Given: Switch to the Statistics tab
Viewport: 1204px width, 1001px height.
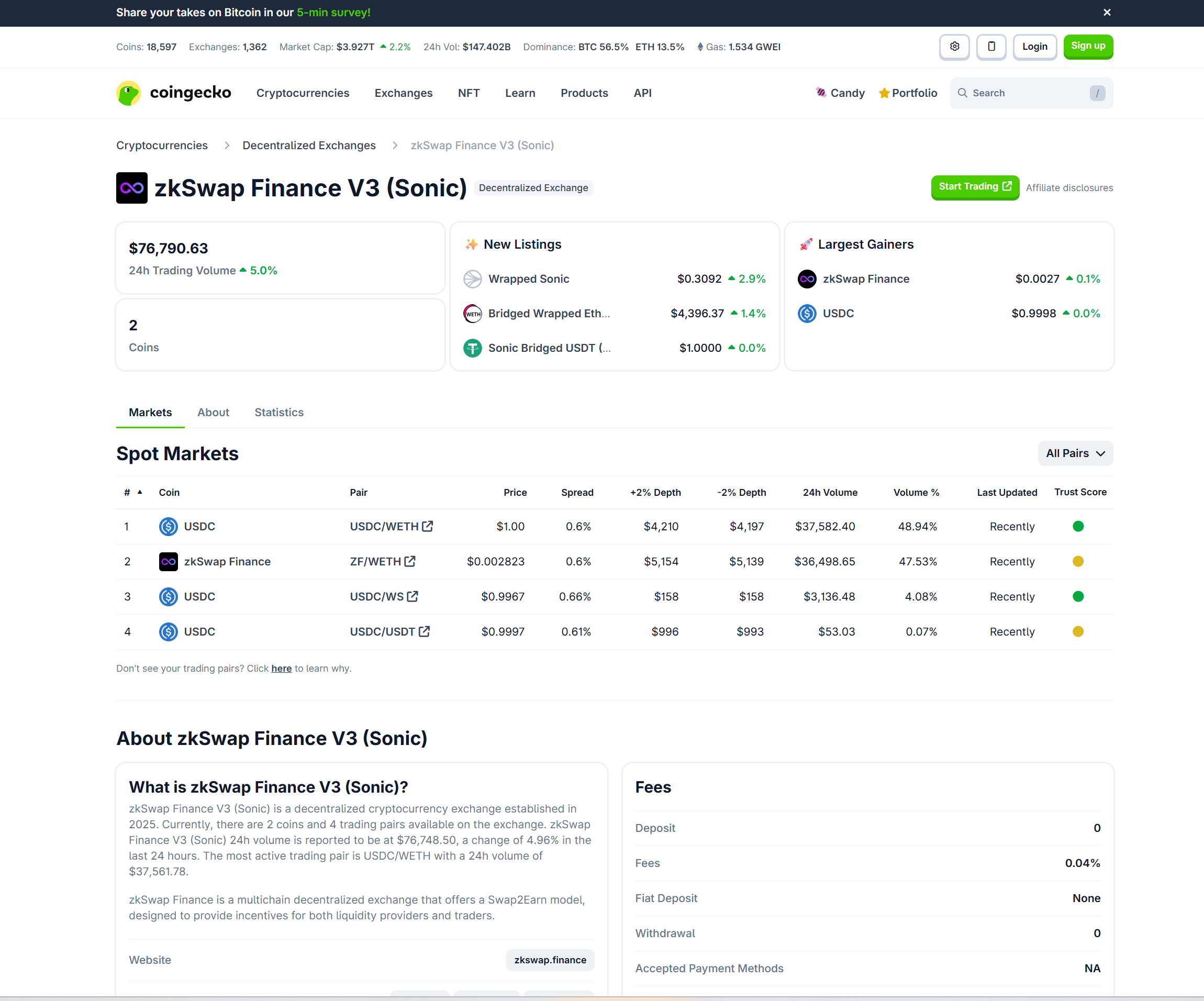Looking at the screenshot, I should [x=278, y=412].
